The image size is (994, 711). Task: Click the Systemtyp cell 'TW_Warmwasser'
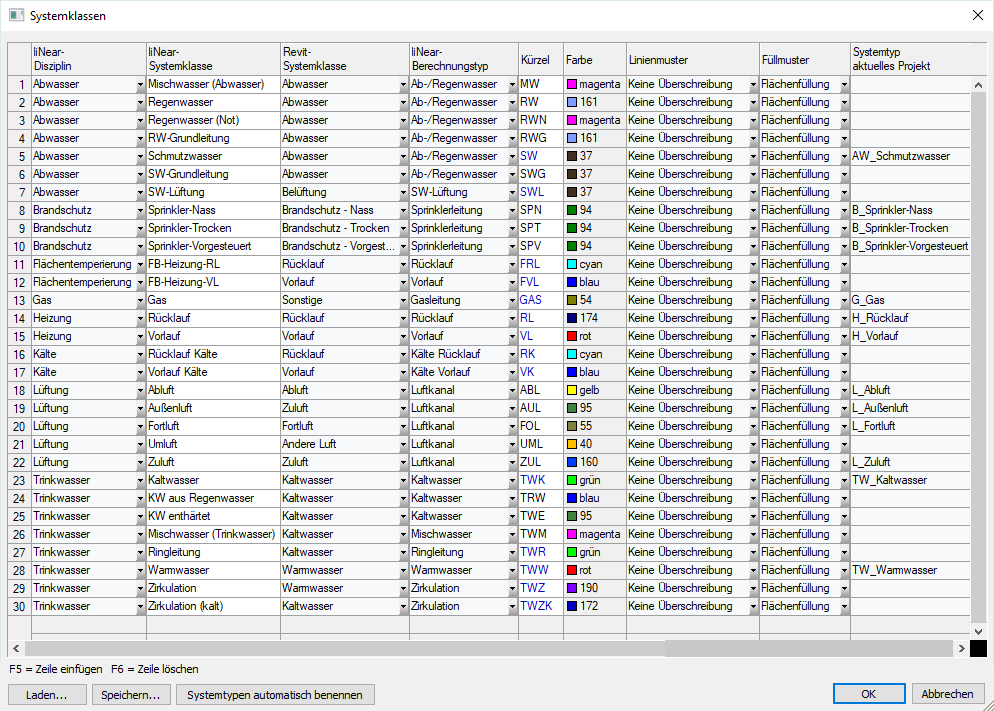pos(910,570)
